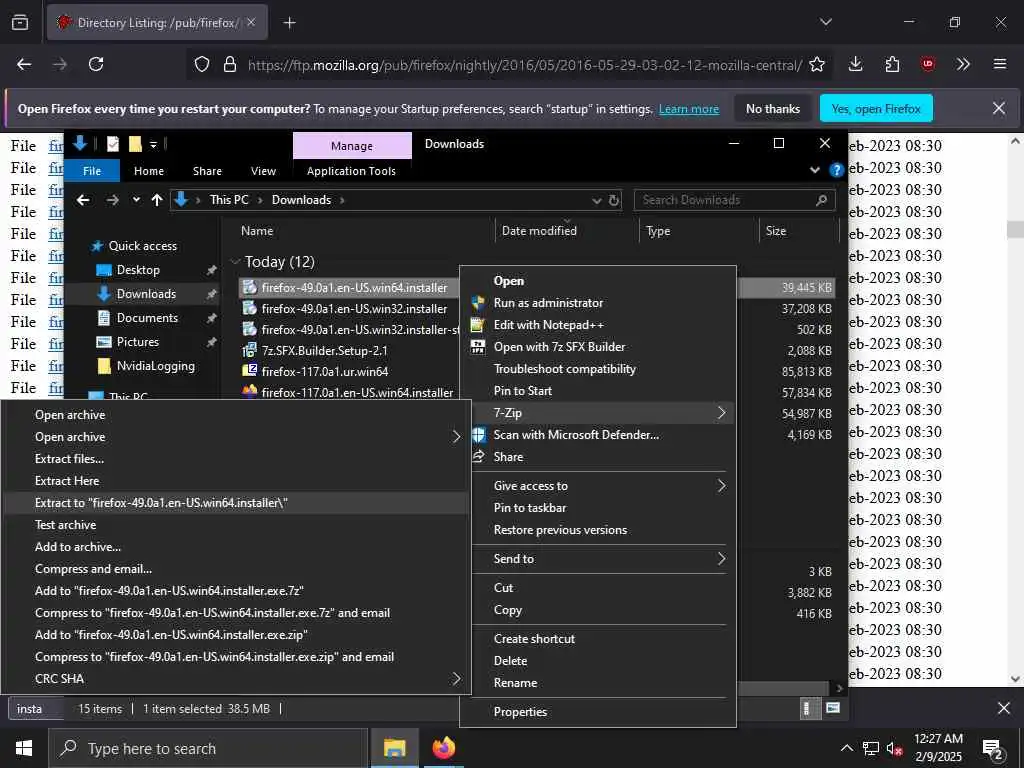Collapse the Today (12) file group
1024x768 pixels.
[236, 262]
